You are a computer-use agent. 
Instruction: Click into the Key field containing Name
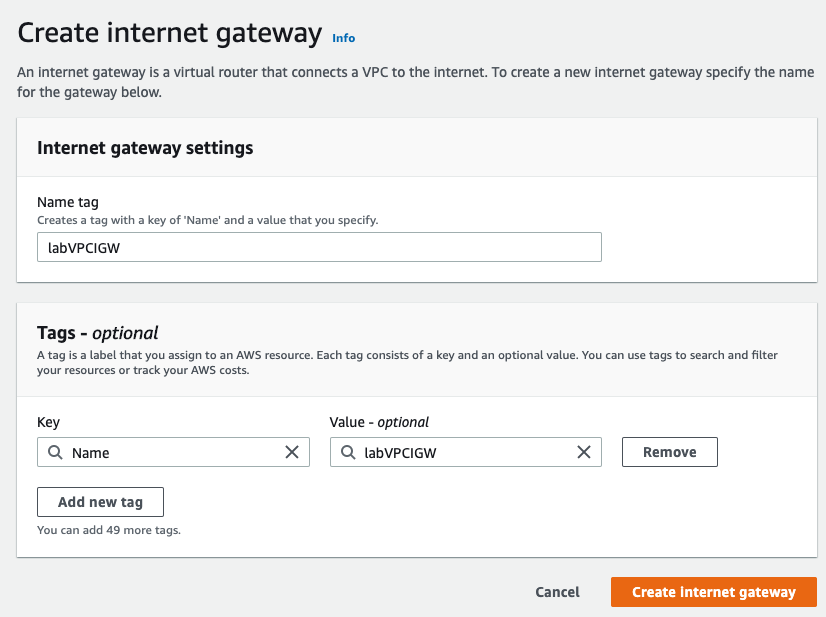pos(170,452)
